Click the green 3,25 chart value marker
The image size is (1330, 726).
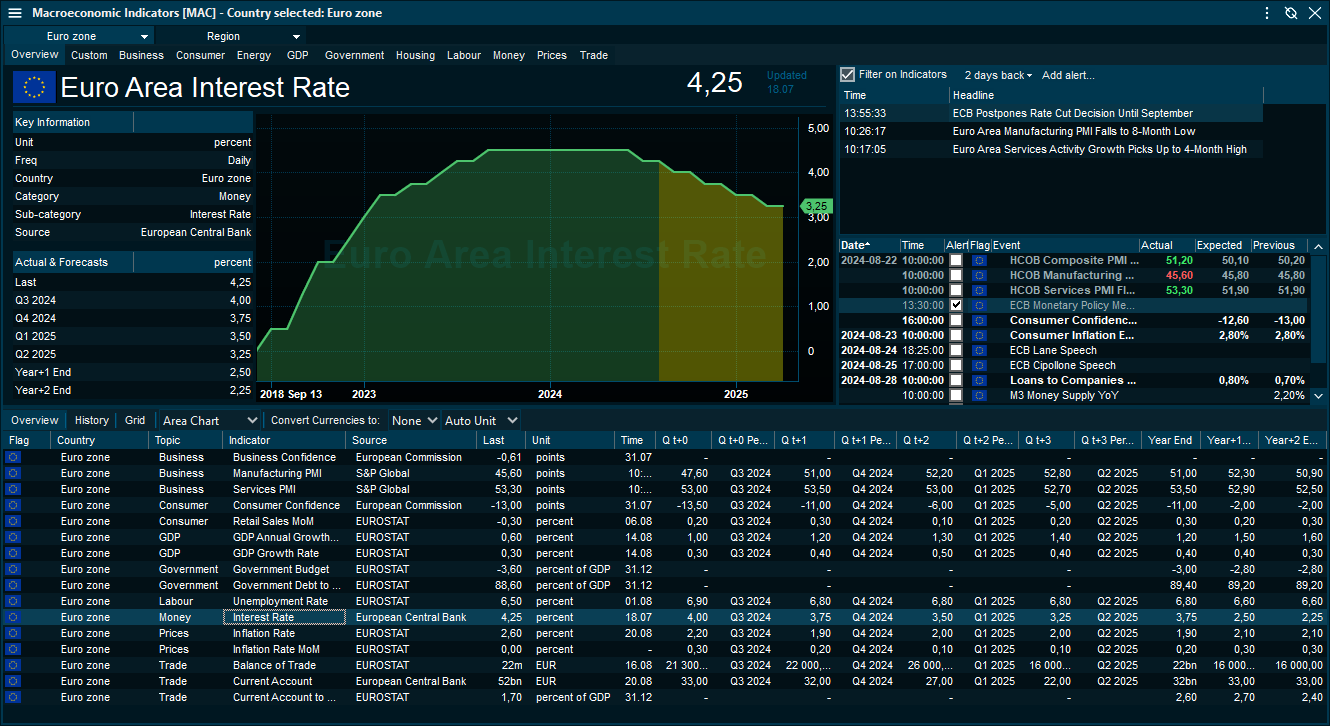[816, 206]
